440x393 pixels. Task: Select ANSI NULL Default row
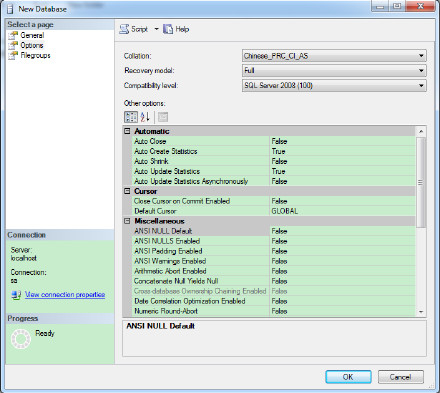(274, 231)
